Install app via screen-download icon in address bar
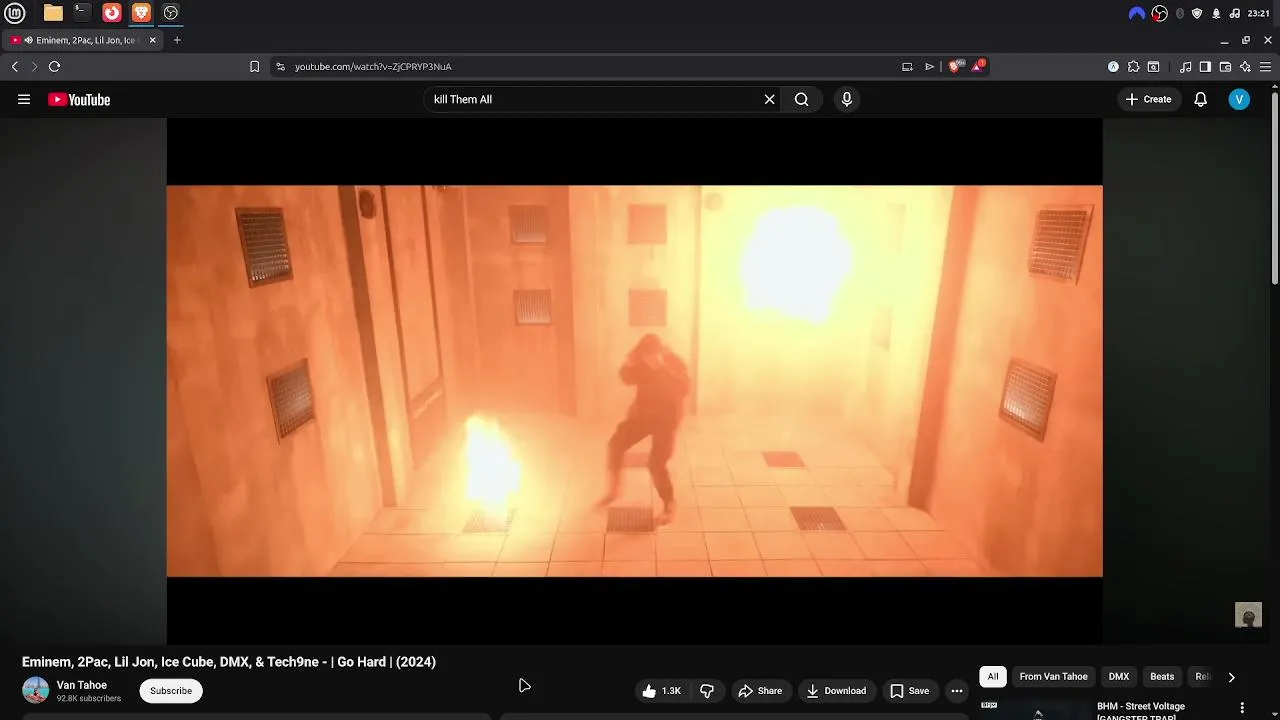The width and height of the screenshot is (1280, 720). pos(907,66)
